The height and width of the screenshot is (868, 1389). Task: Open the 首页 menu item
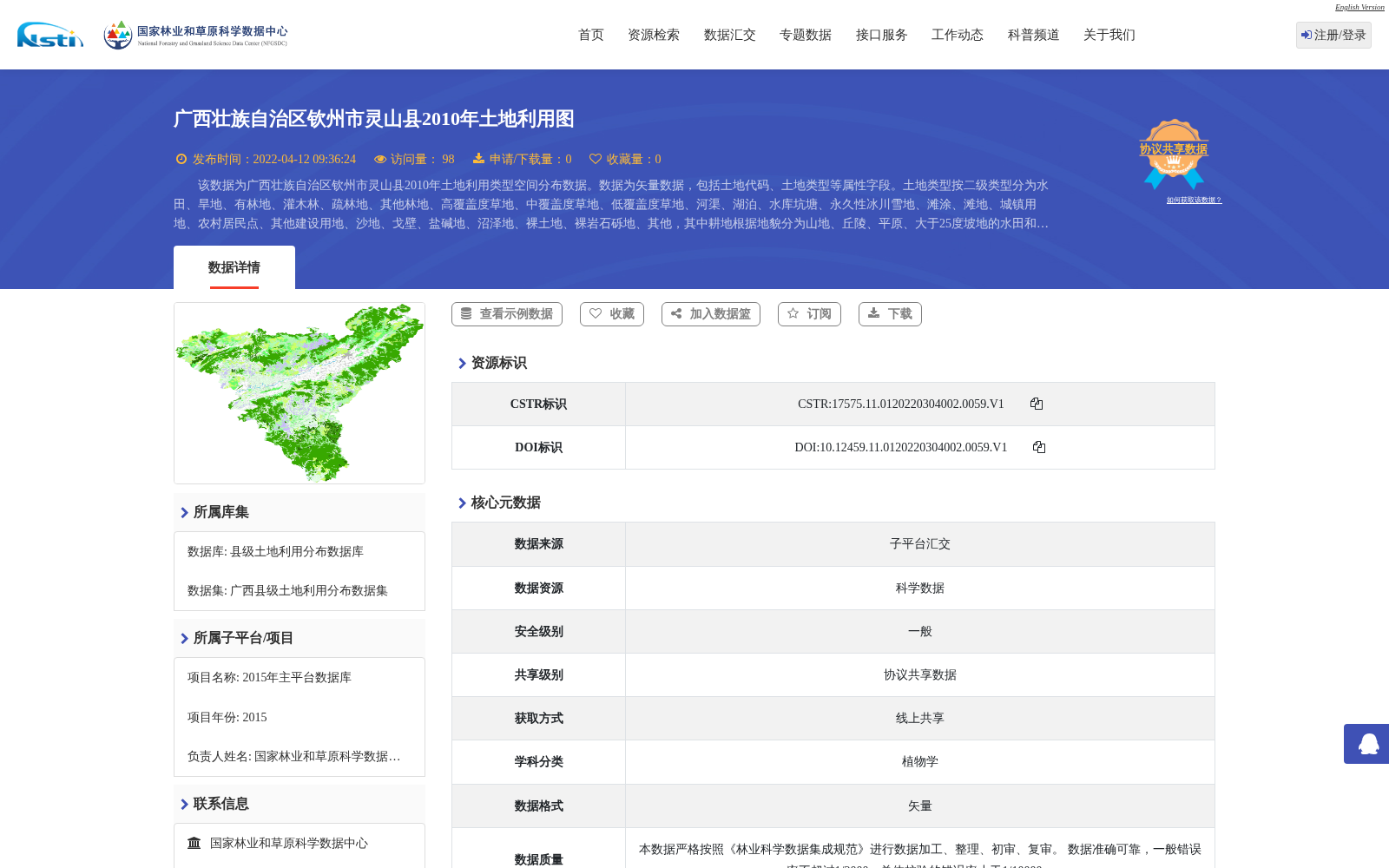(x=591, y=35)
